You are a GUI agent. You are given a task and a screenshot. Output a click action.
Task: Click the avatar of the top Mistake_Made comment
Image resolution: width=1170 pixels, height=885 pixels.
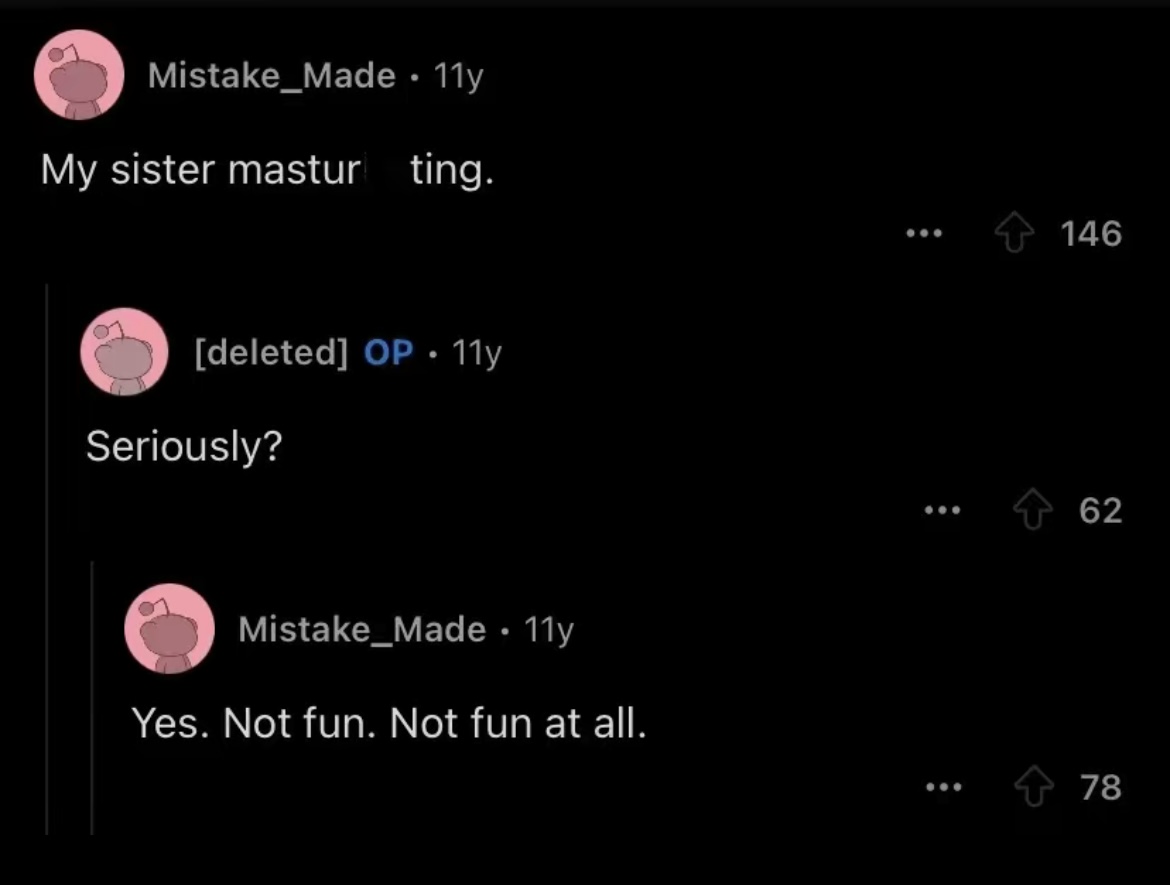pos(79,75)
